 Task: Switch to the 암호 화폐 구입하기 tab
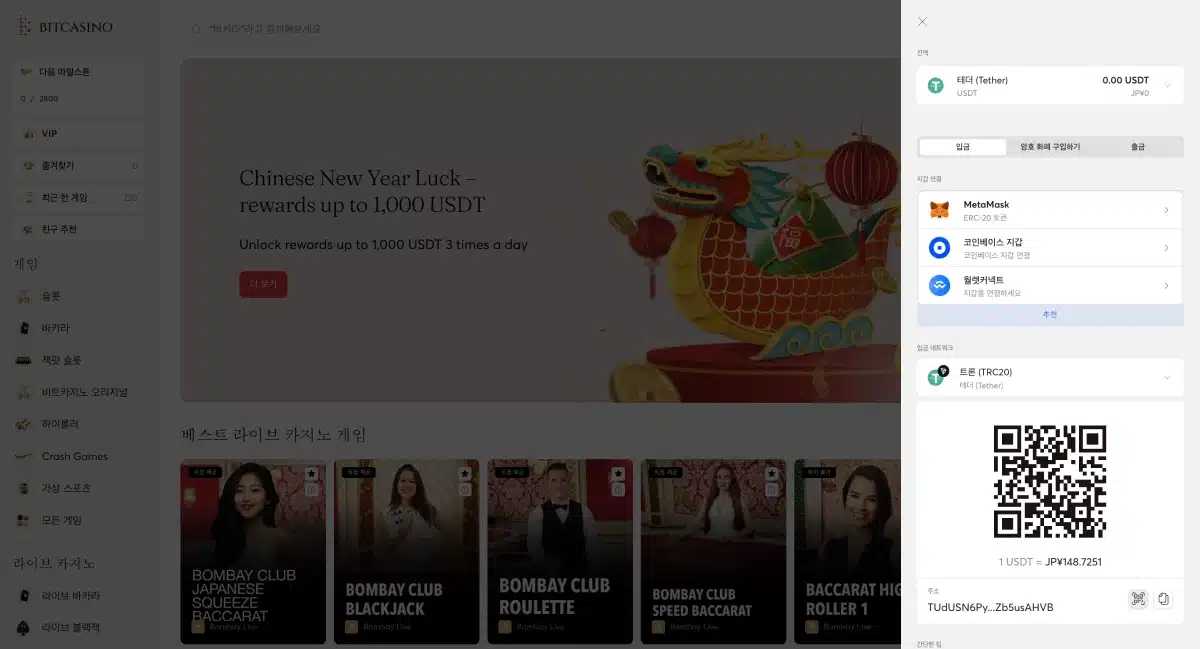click(x=1050, y=147)
